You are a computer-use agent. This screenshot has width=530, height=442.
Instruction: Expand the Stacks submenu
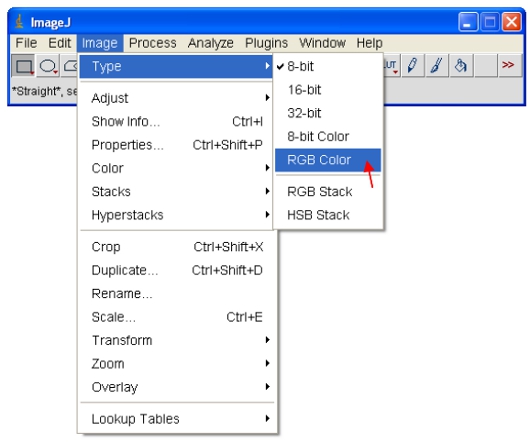point(176,191)
